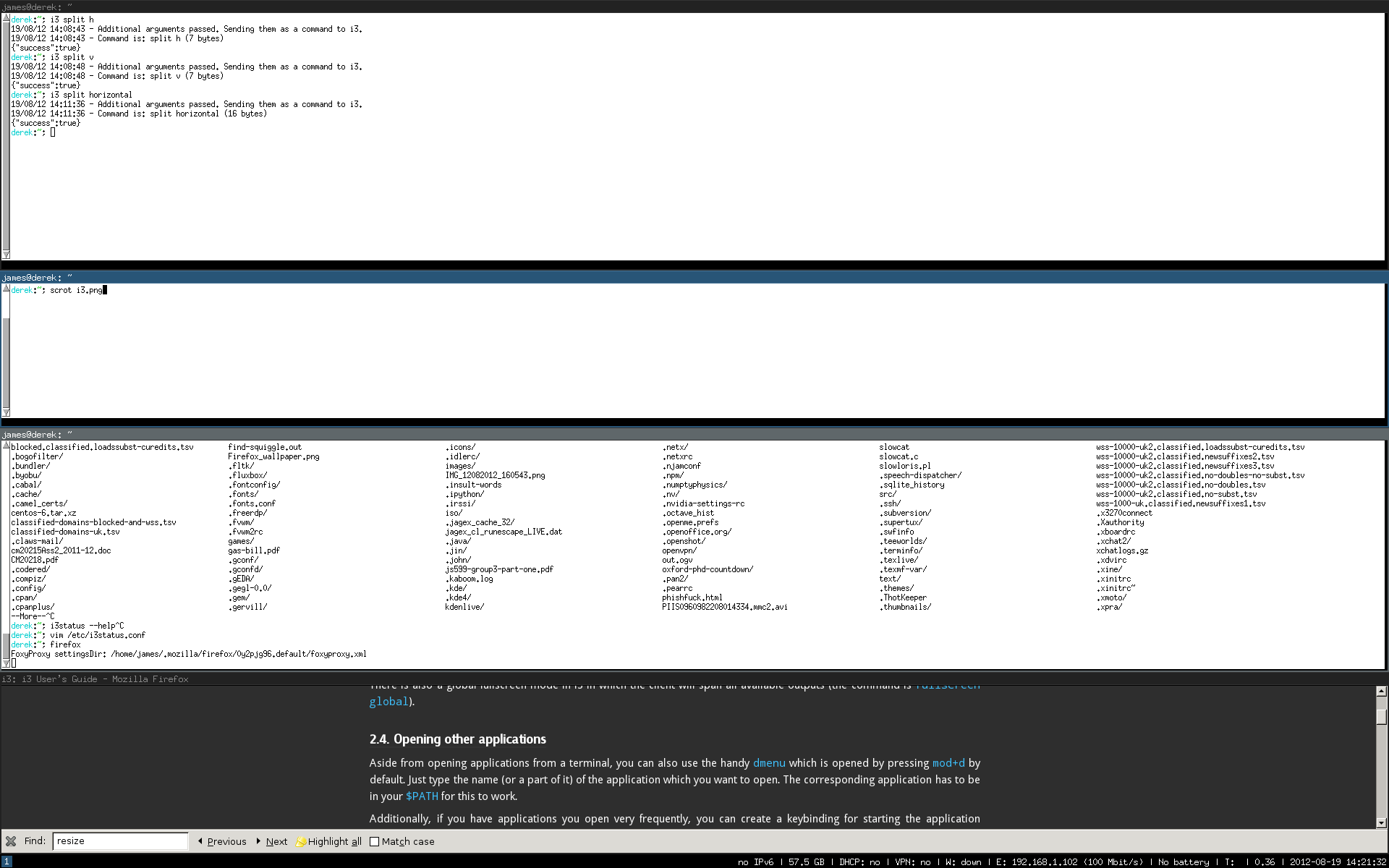The image size is (1389, 868).
Task: Close the Firefox find bar
Action: pos(11,841)
